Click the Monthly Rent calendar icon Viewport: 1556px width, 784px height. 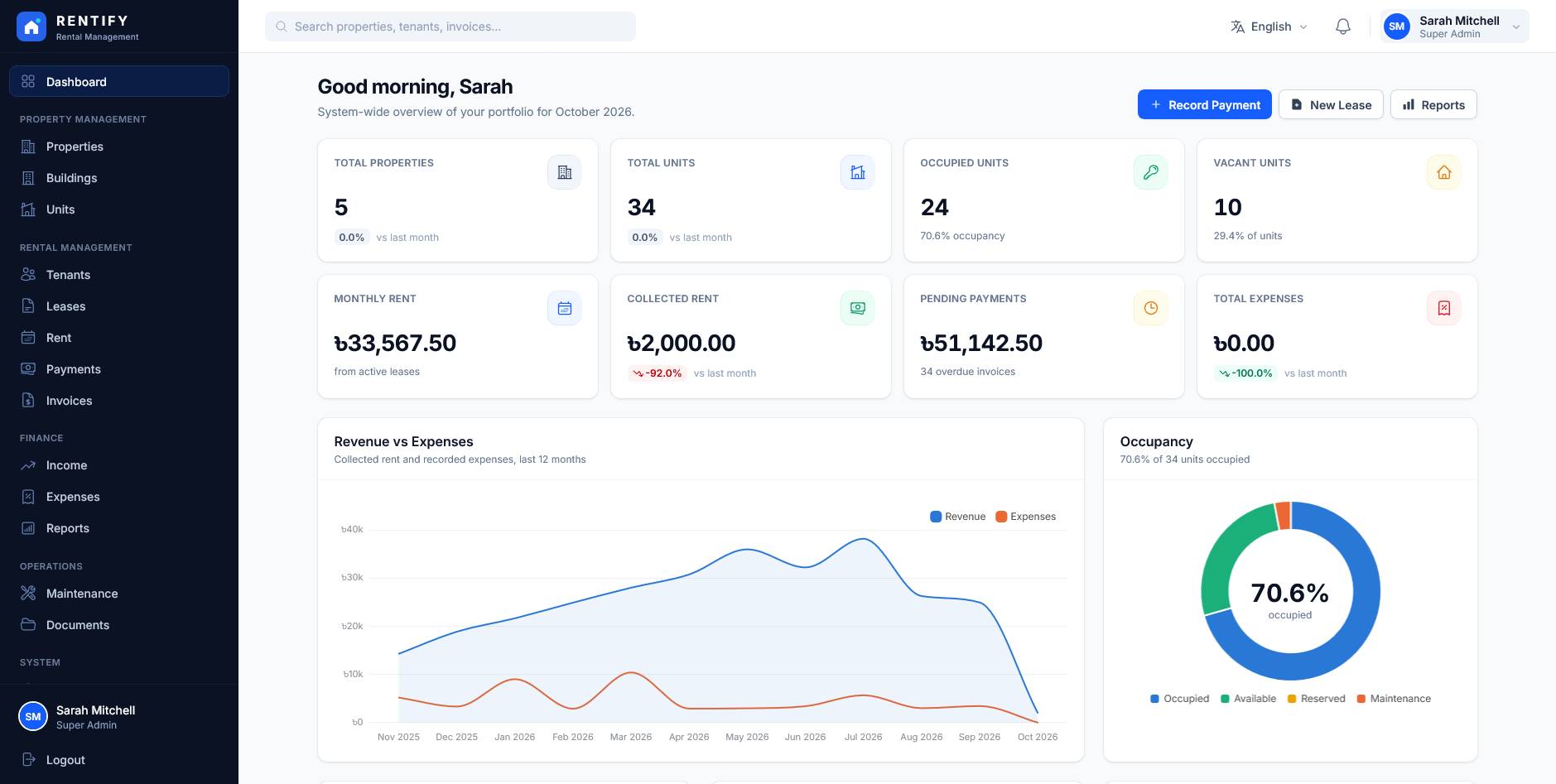565,308
